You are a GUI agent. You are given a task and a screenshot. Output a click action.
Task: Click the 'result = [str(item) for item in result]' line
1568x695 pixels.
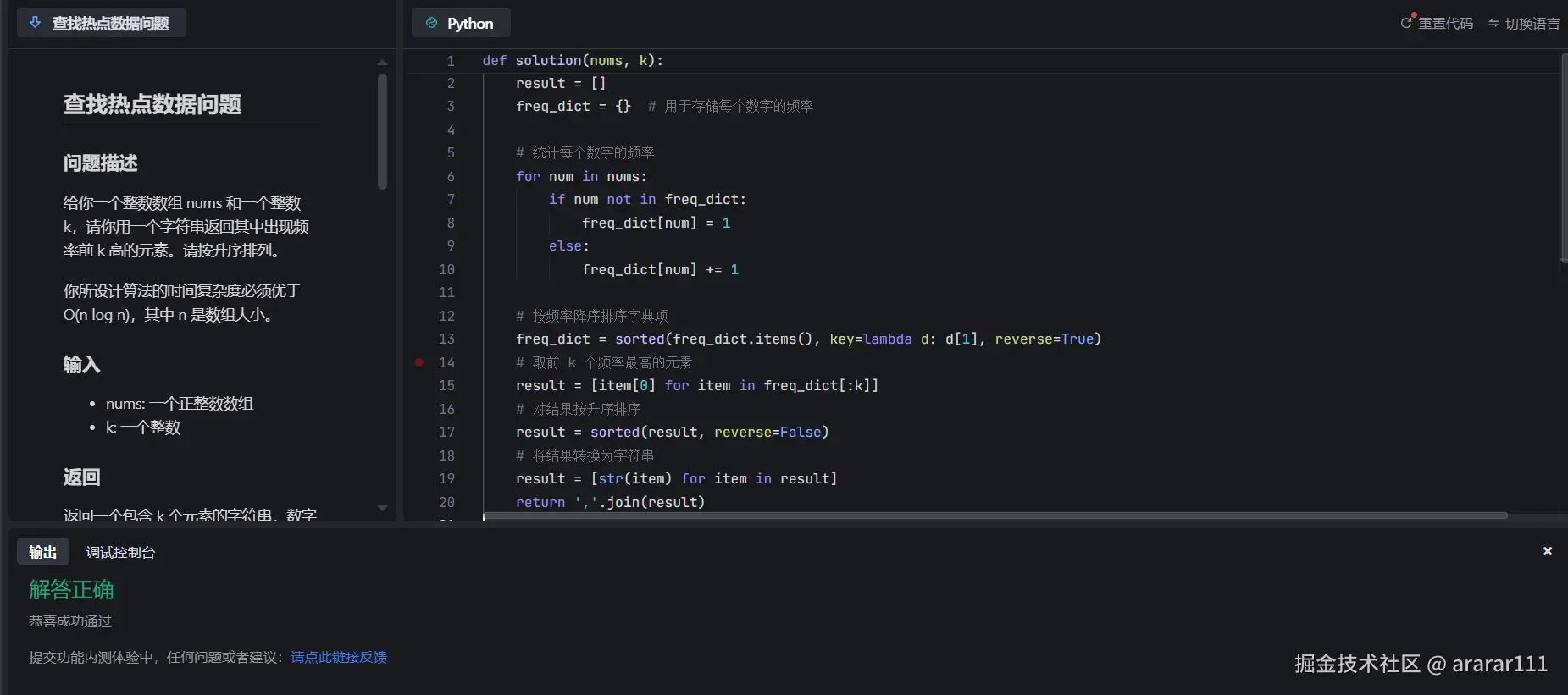coord(676,478)
